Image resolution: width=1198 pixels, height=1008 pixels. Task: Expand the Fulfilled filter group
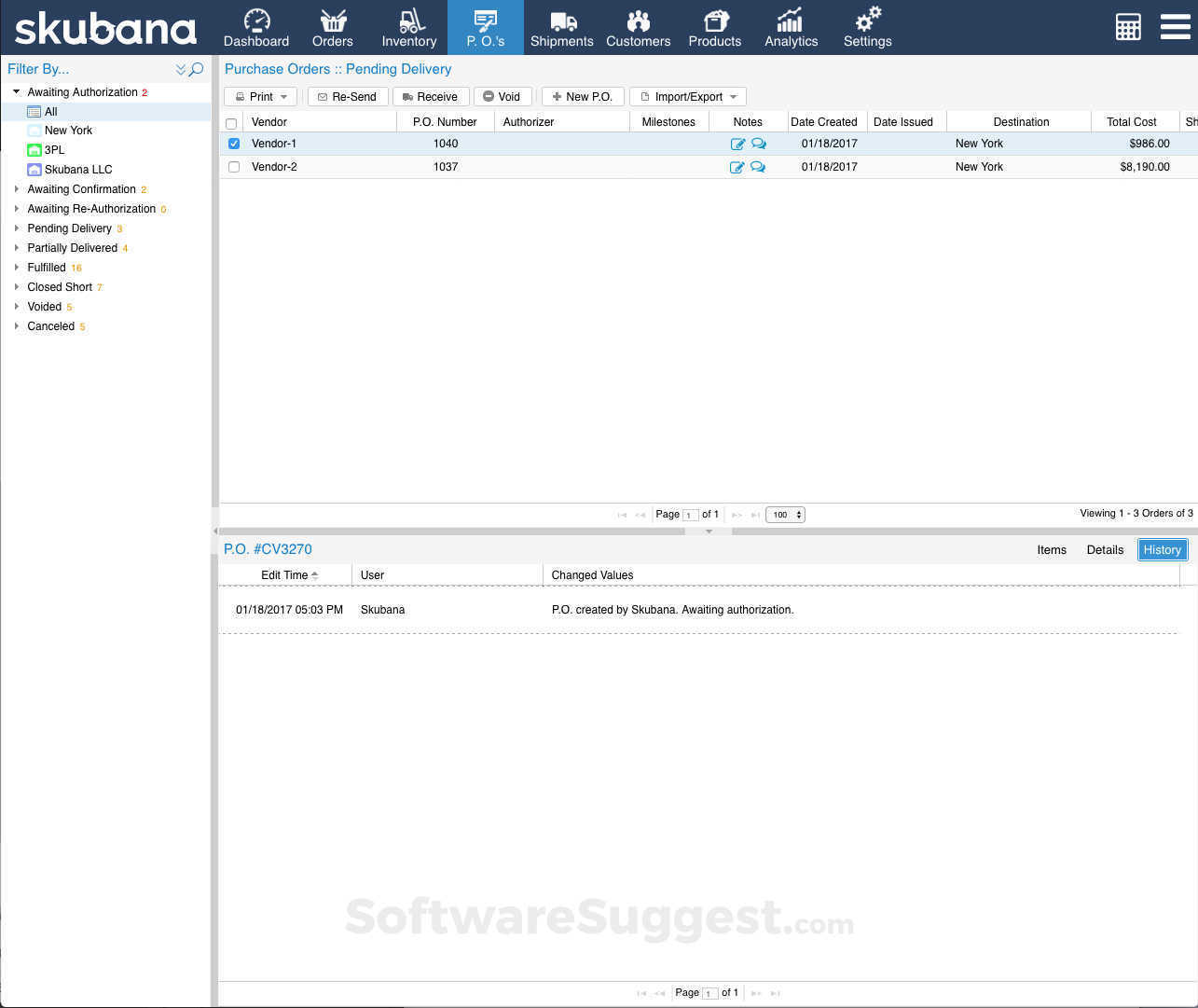(16, 267)
